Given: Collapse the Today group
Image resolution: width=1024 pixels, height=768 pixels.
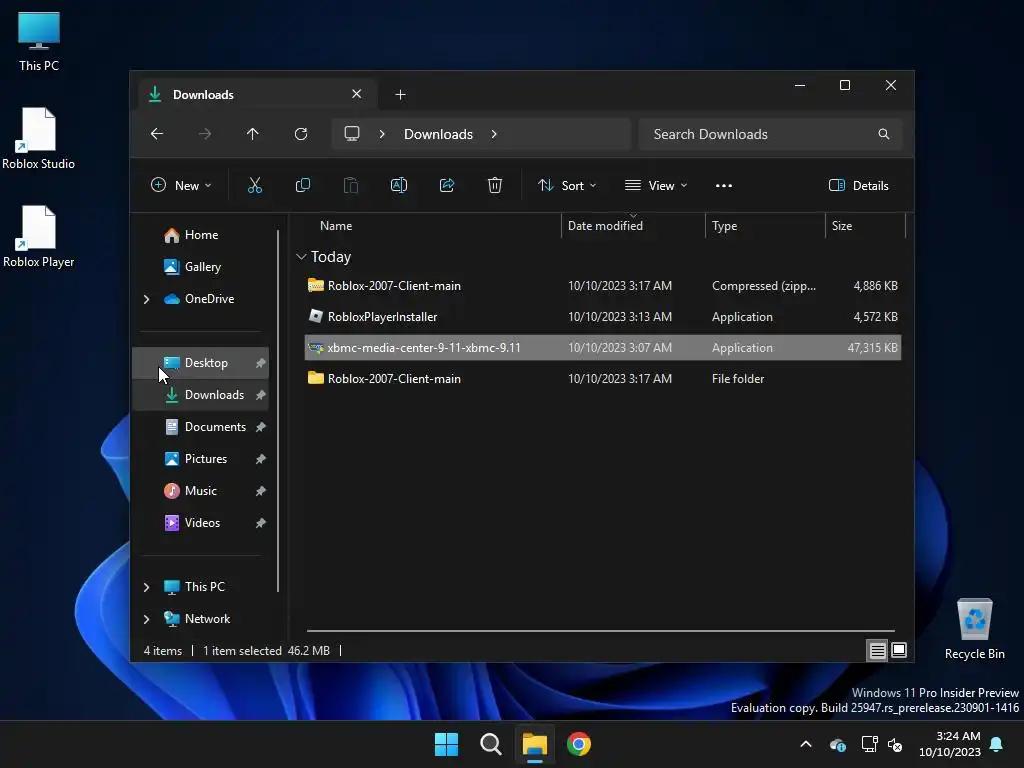Looking at the screenshot, I should (x=301, y=257).
